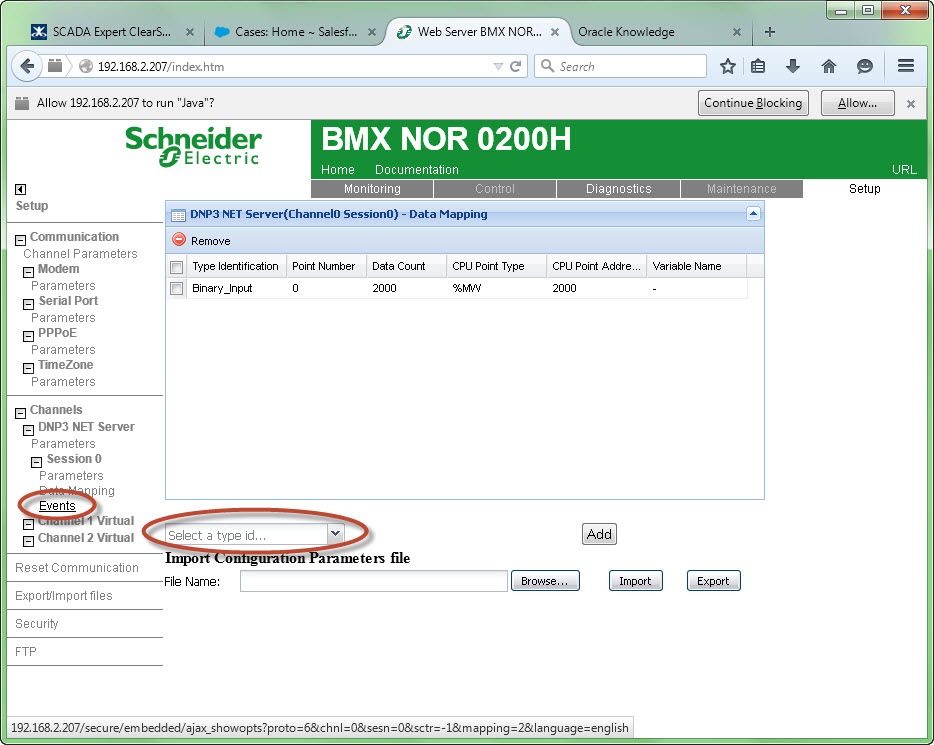
Task: Open Security in the sidebar
Action: click(x=37, y=624)
